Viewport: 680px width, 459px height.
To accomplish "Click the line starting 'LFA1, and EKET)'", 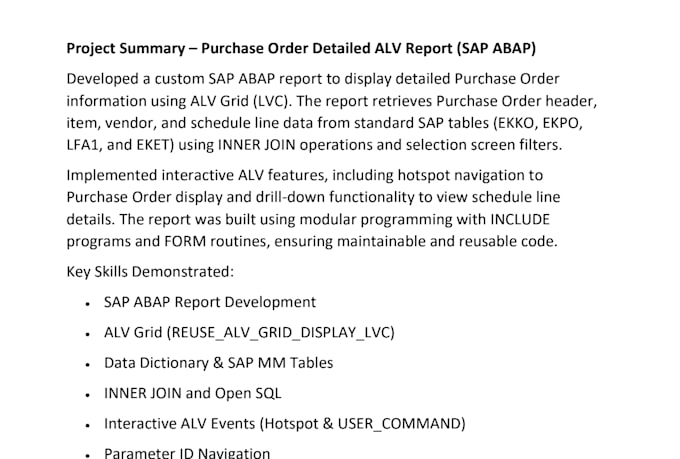I will tap(314, 145).
